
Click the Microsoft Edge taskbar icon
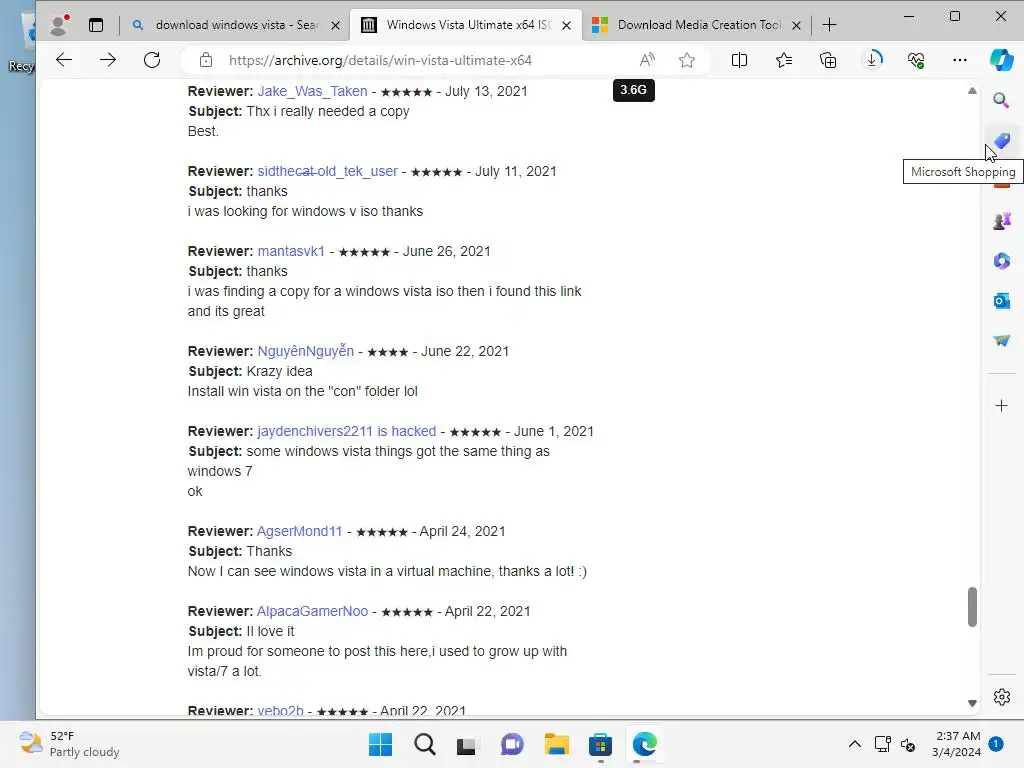(x=644, y=744)
